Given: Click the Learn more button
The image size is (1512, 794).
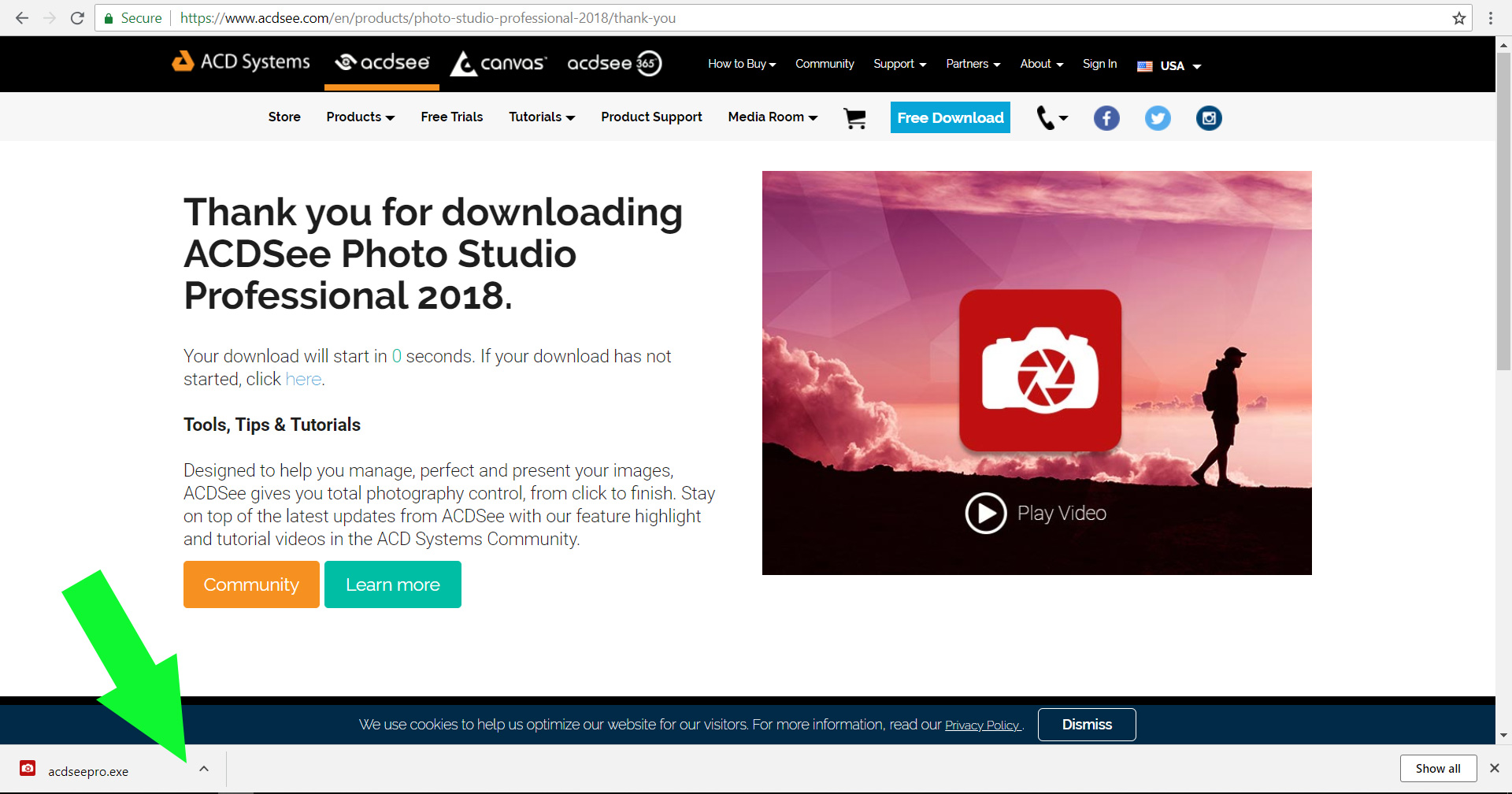Looking at the screenshot, I should click(393, 584).
